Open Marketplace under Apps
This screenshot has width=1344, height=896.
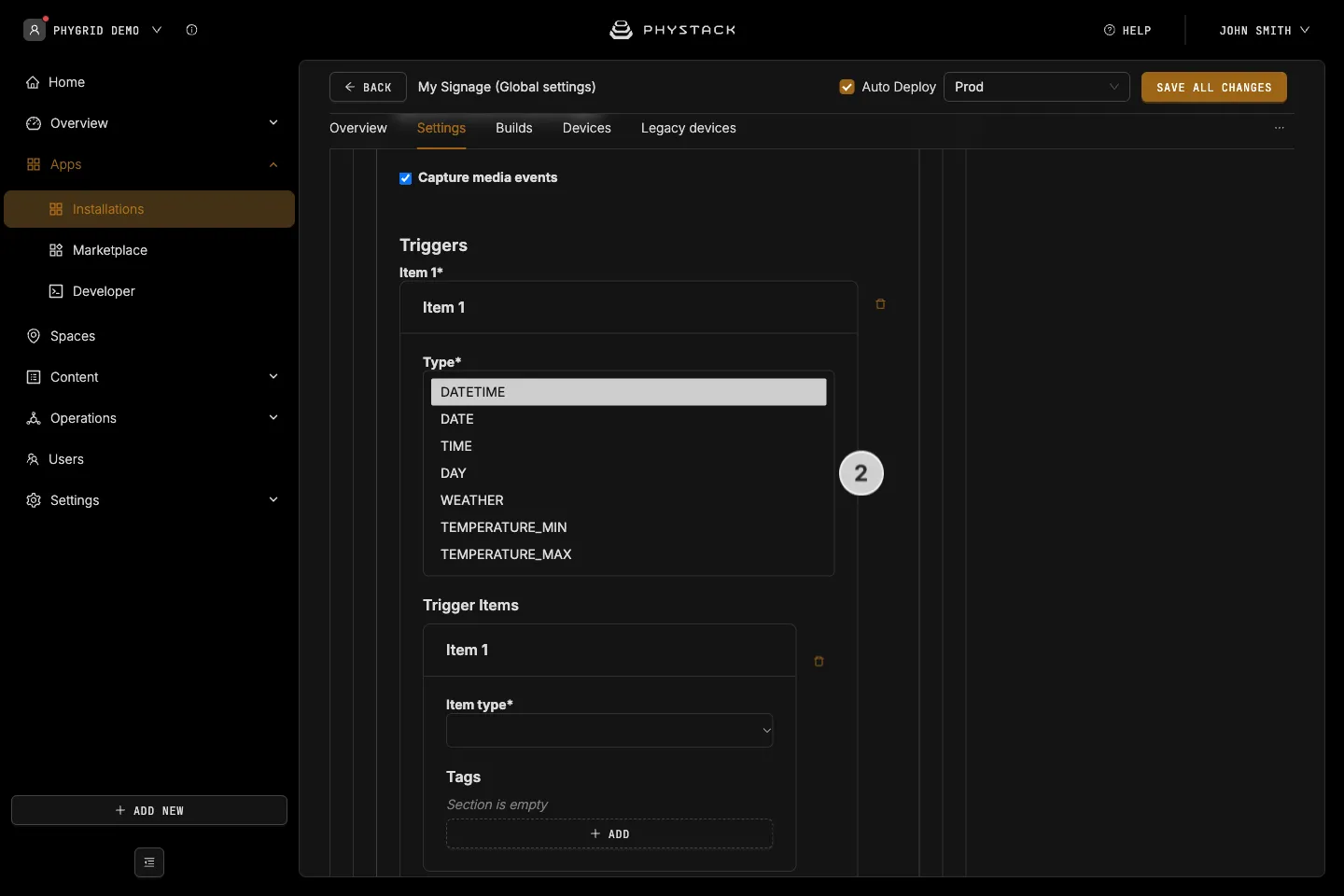click(x=149, y=250)
